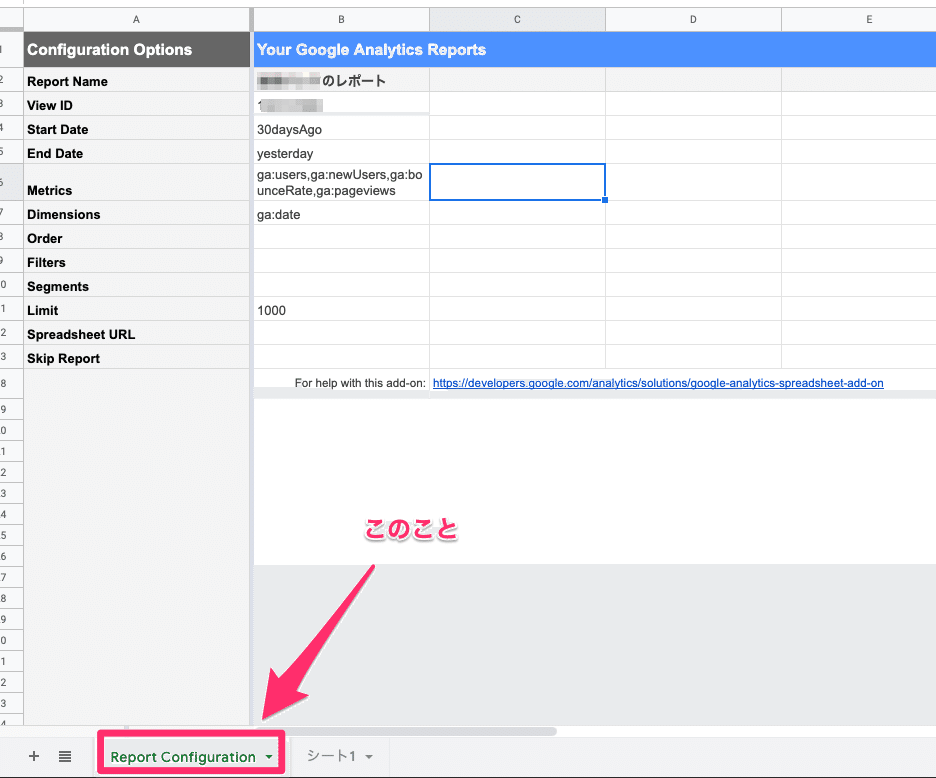The width and height of the screenshot is (936, 778).
Task: Select the View ID label cell
Action: (x=137, y=104)
